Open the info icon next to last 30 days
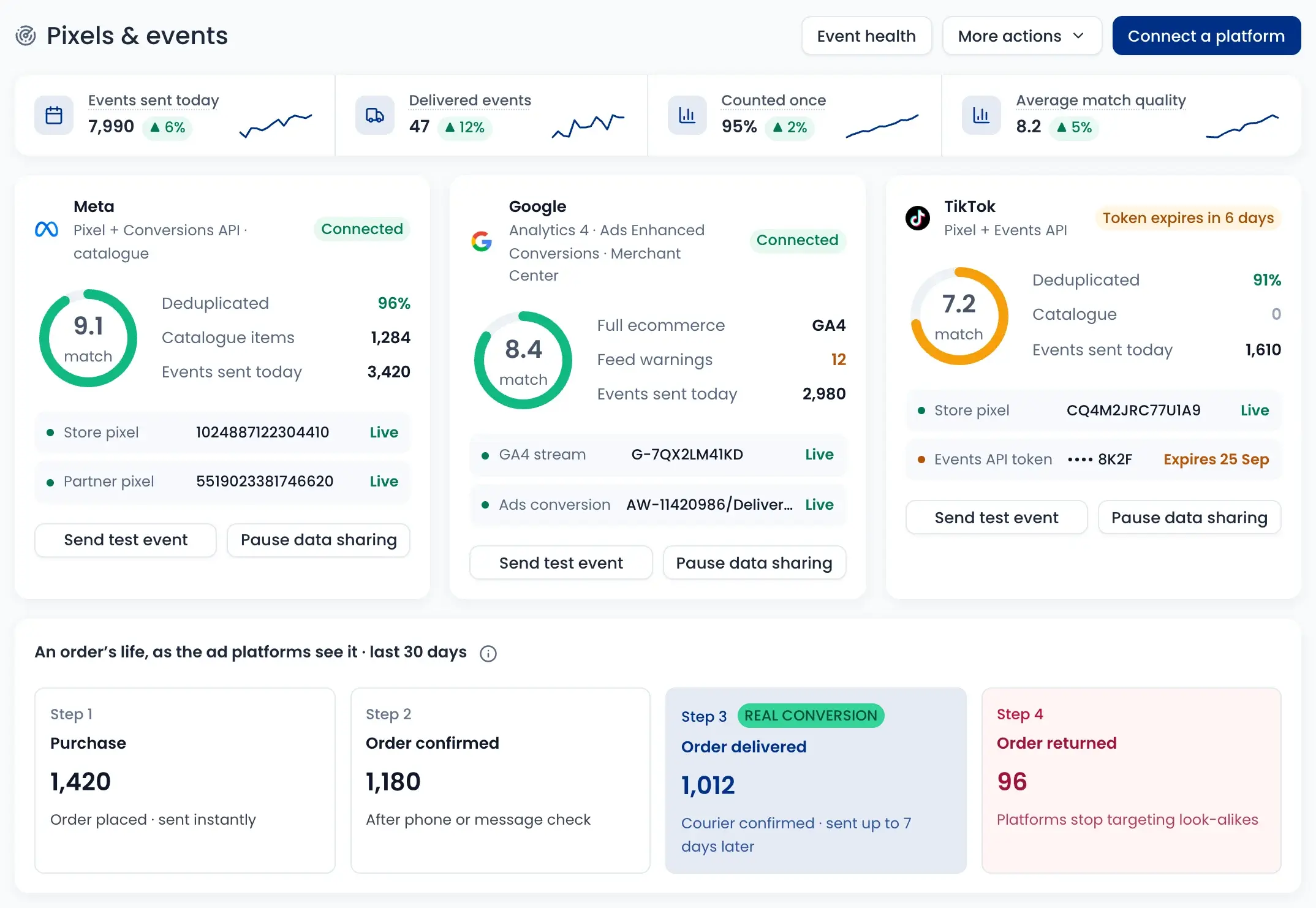Viewport: 1316px width, 908px height. pos(488,654)
